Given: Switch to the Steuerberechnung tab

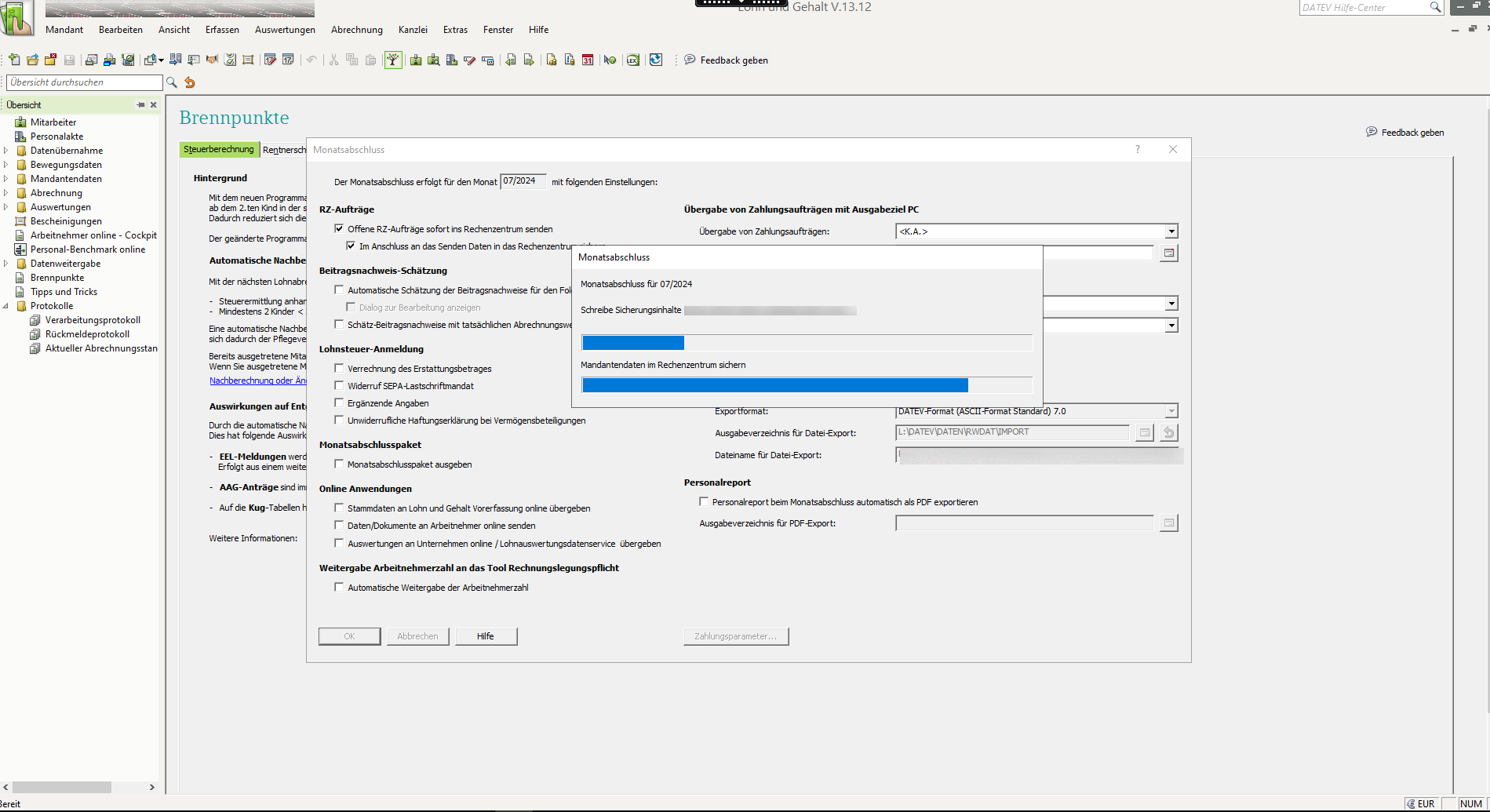Looking at the screenshot, I should click(219, 150).
